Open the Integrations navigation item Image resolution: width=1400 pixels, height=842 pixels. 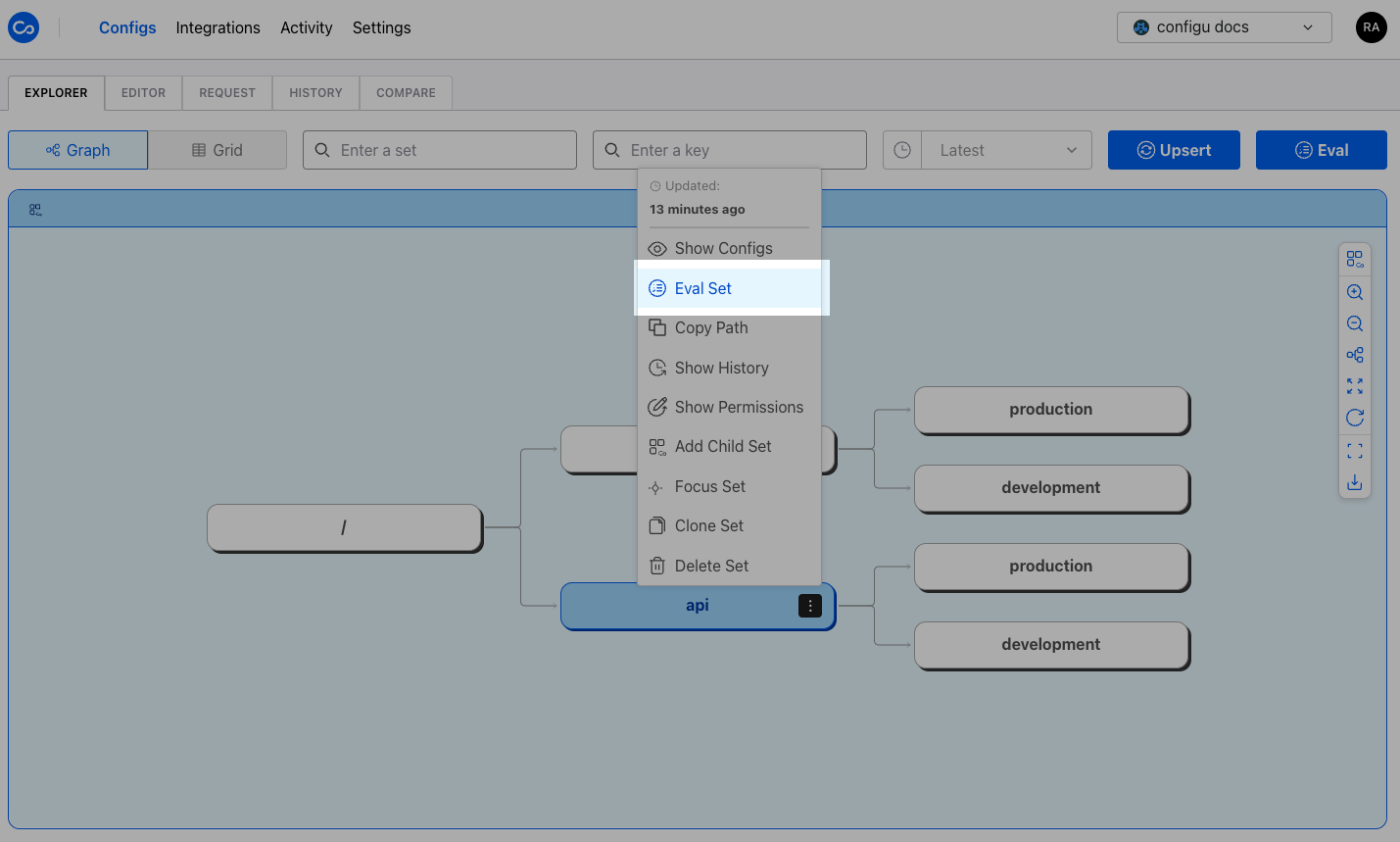pos(218,27)
